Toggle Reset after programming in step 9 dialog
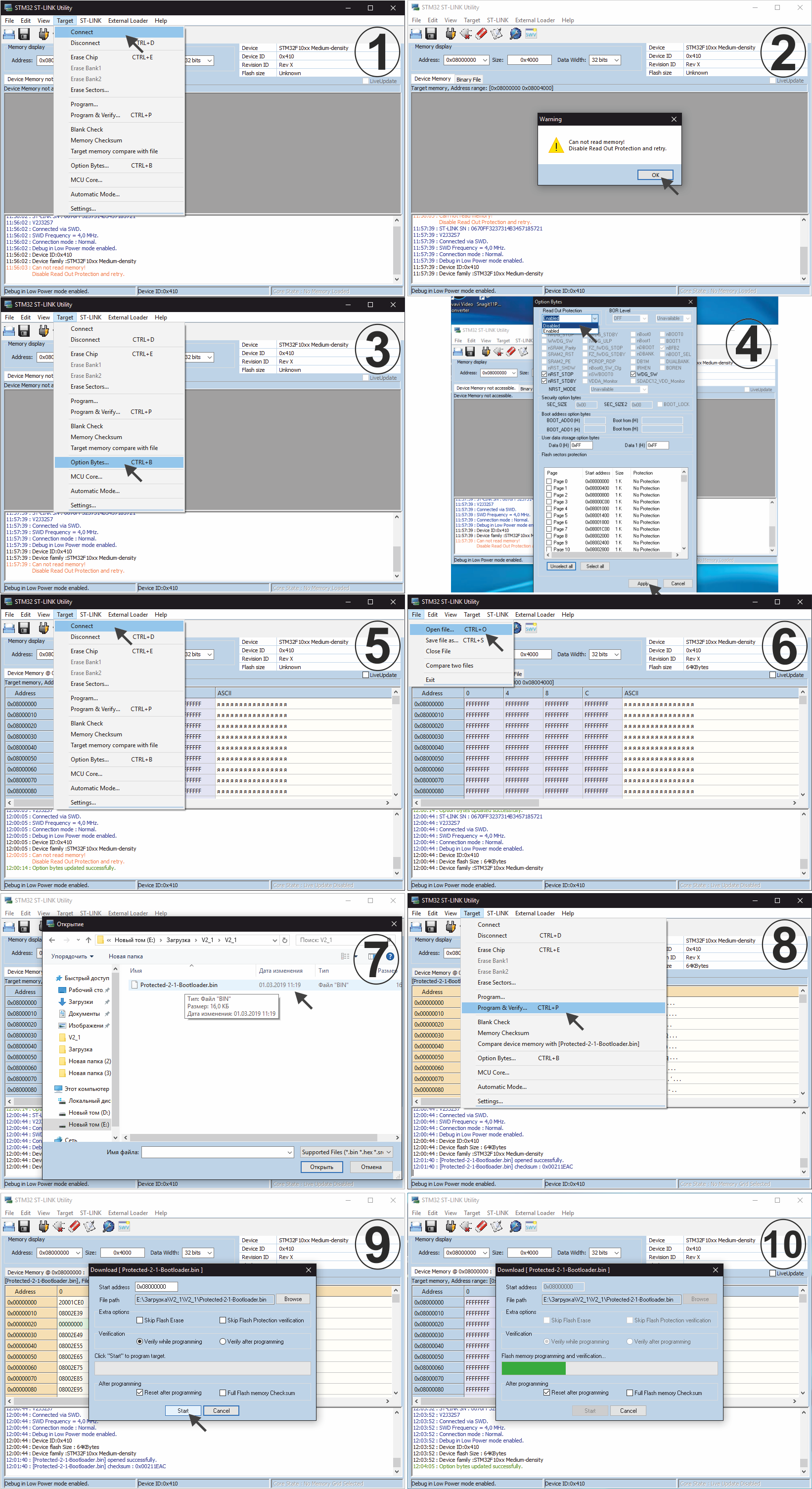 click(140, 1393)
